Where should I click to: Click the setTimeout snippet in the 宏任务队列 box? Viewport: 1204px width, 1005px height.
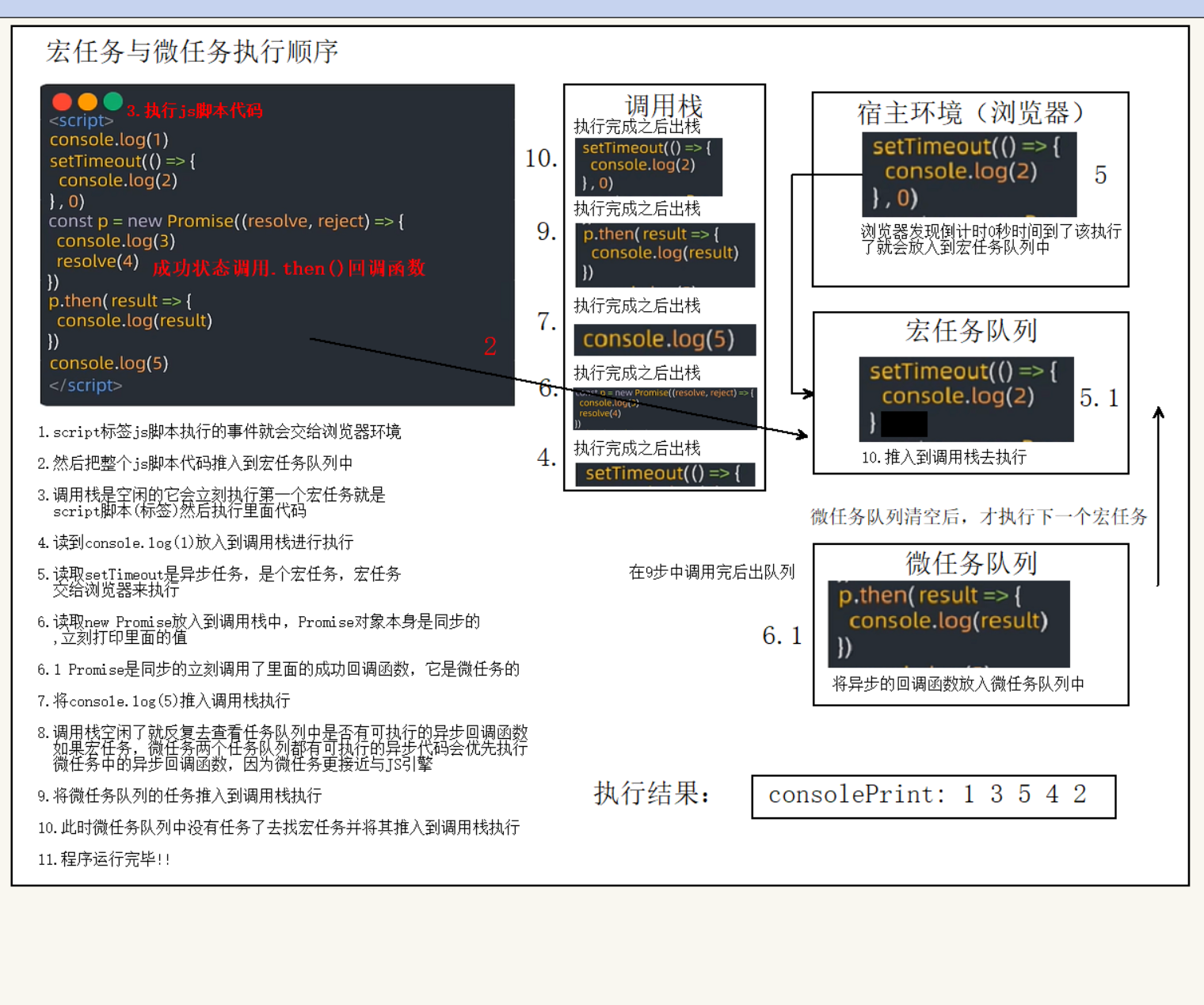966,399
